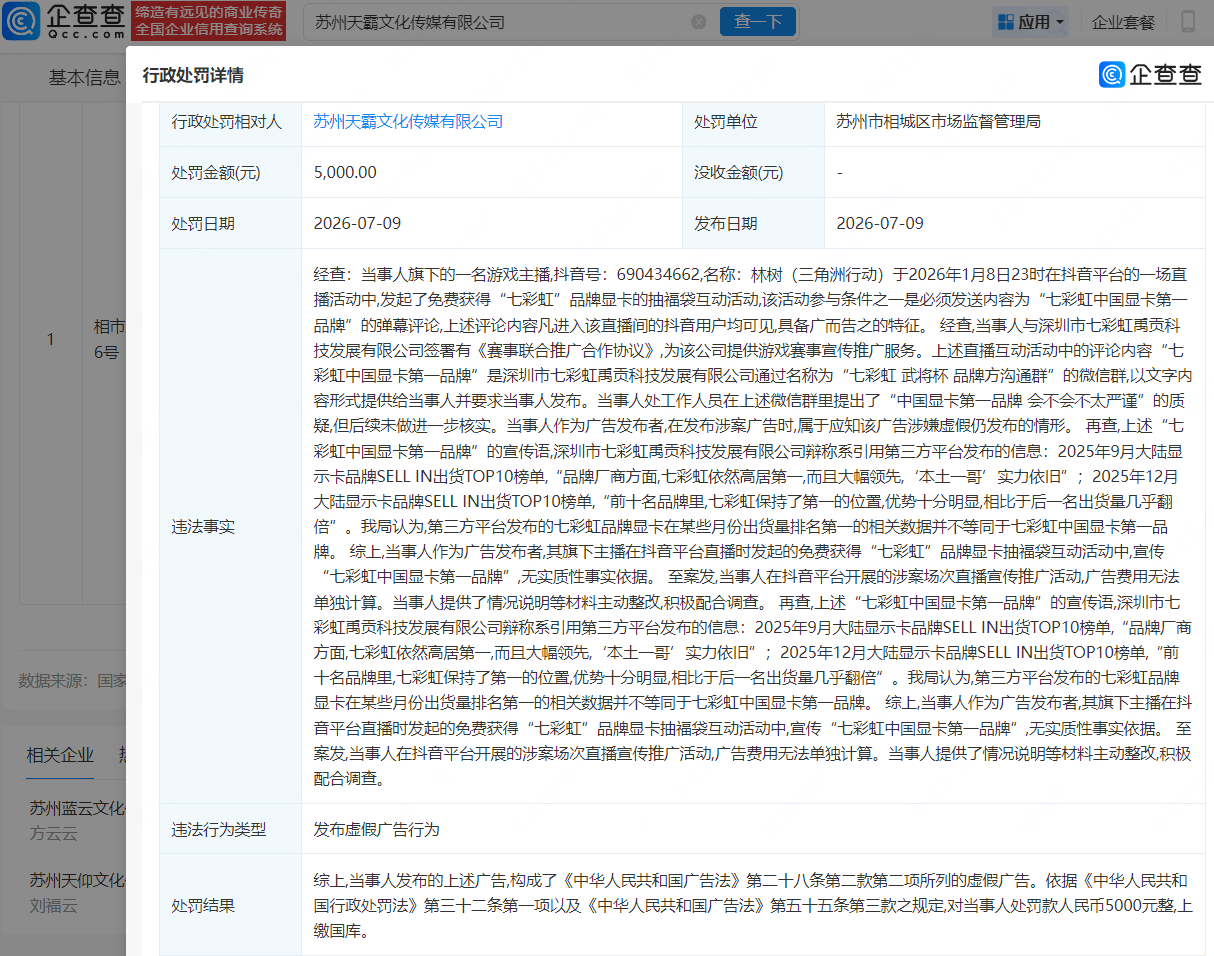The width and height of the screenshot is (1214, 956).
Task: Click the 5,000.00 penalty amount value
Action: point(345,172)
